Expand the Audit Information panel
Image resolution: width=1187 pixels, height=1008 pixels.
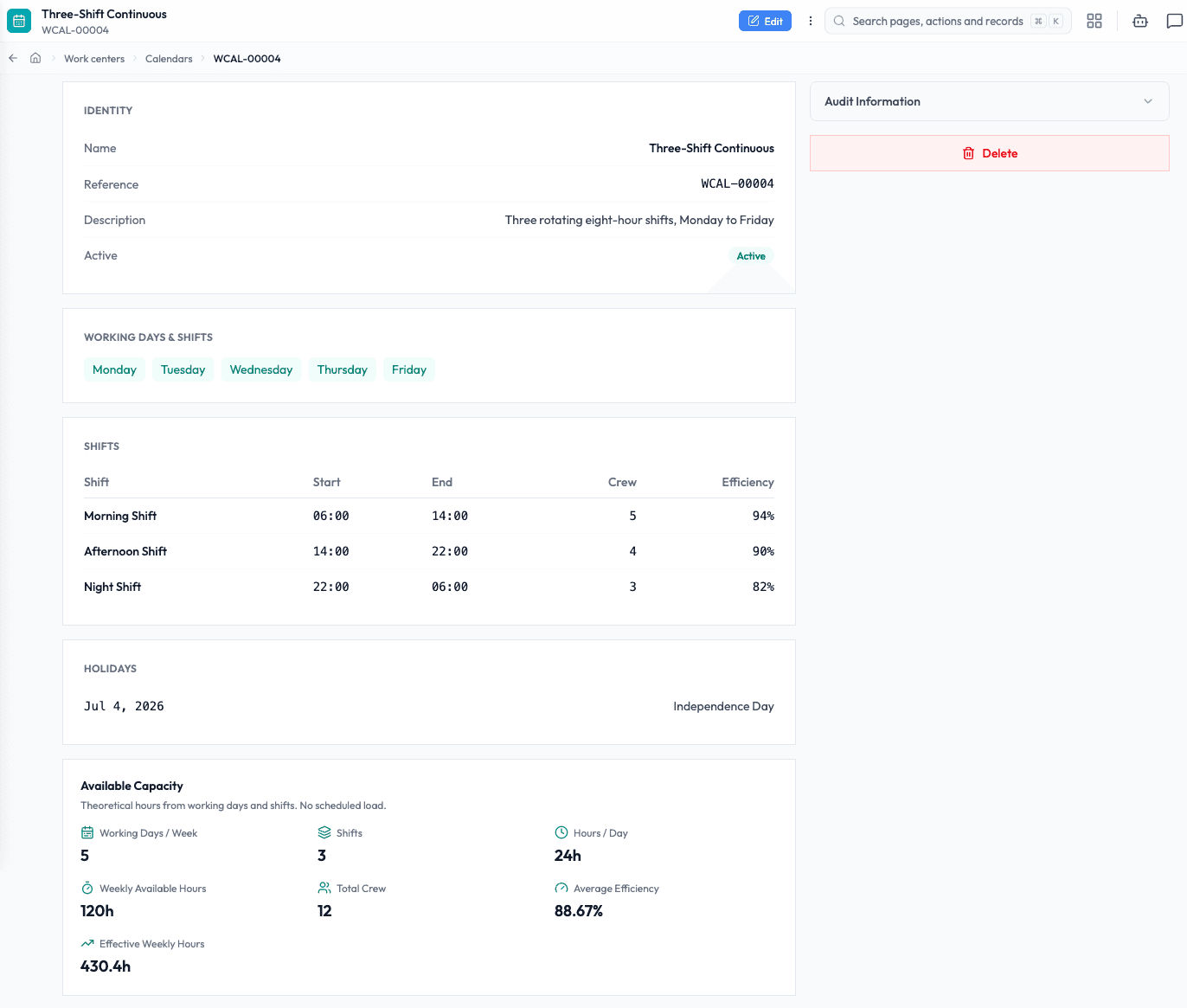pyautogui.click(x=989, y=101)
